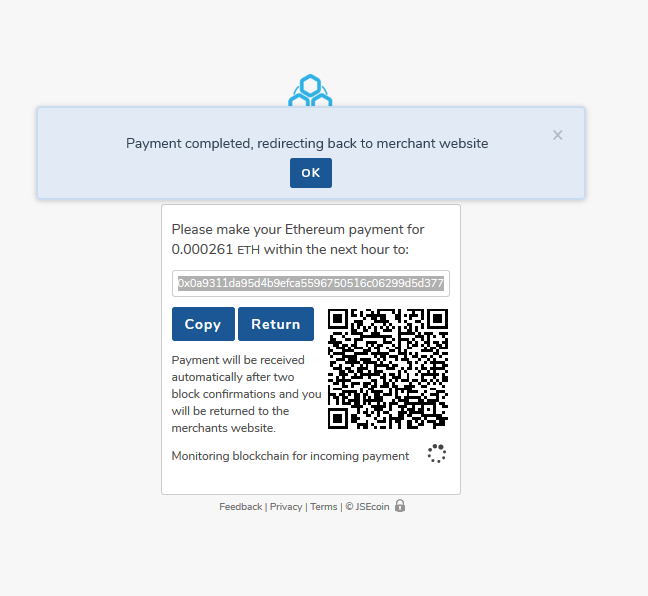Screen dimensions: 648x596
Task: Open the Privacy policy link
Action: coord(286,507)
